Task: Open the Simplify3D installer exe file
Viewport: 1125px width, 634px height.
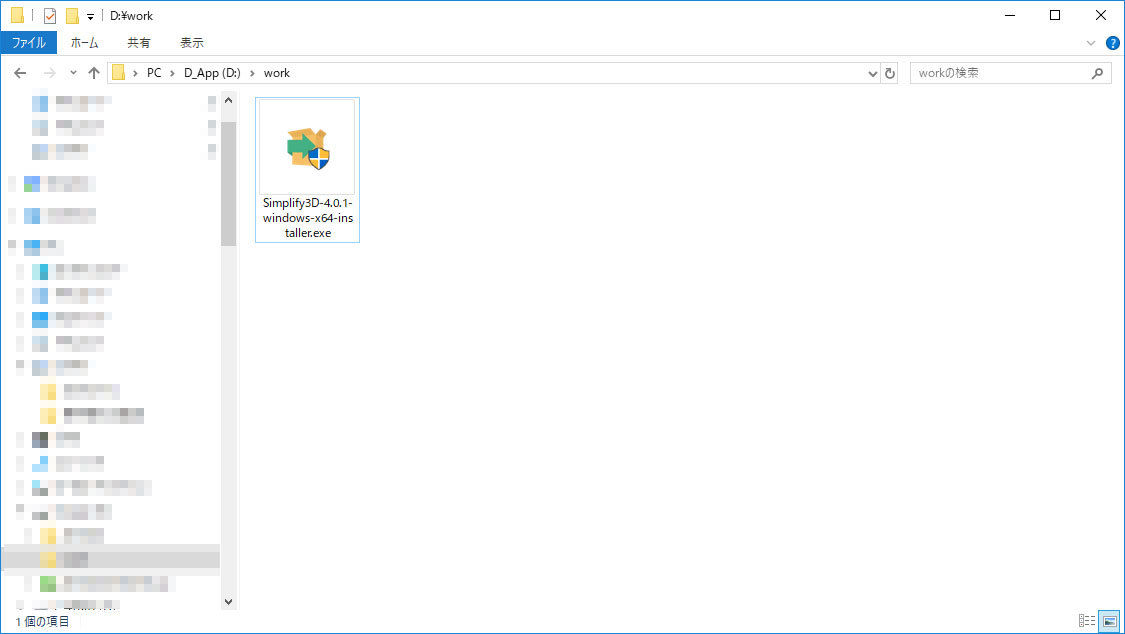Action: 307,168
